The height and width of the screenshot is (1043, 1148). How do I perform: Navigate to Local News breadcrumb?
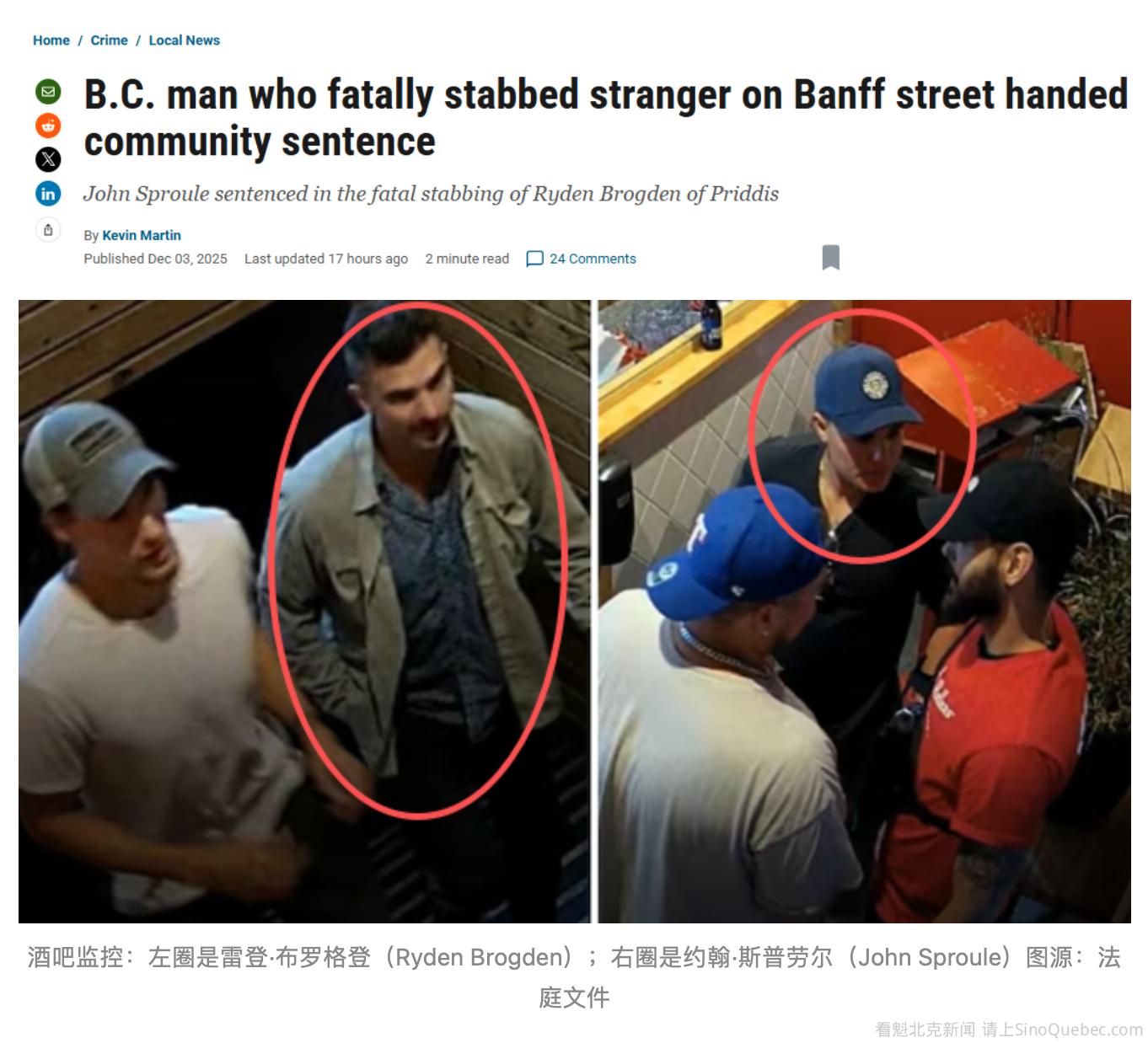coord(185,40)
